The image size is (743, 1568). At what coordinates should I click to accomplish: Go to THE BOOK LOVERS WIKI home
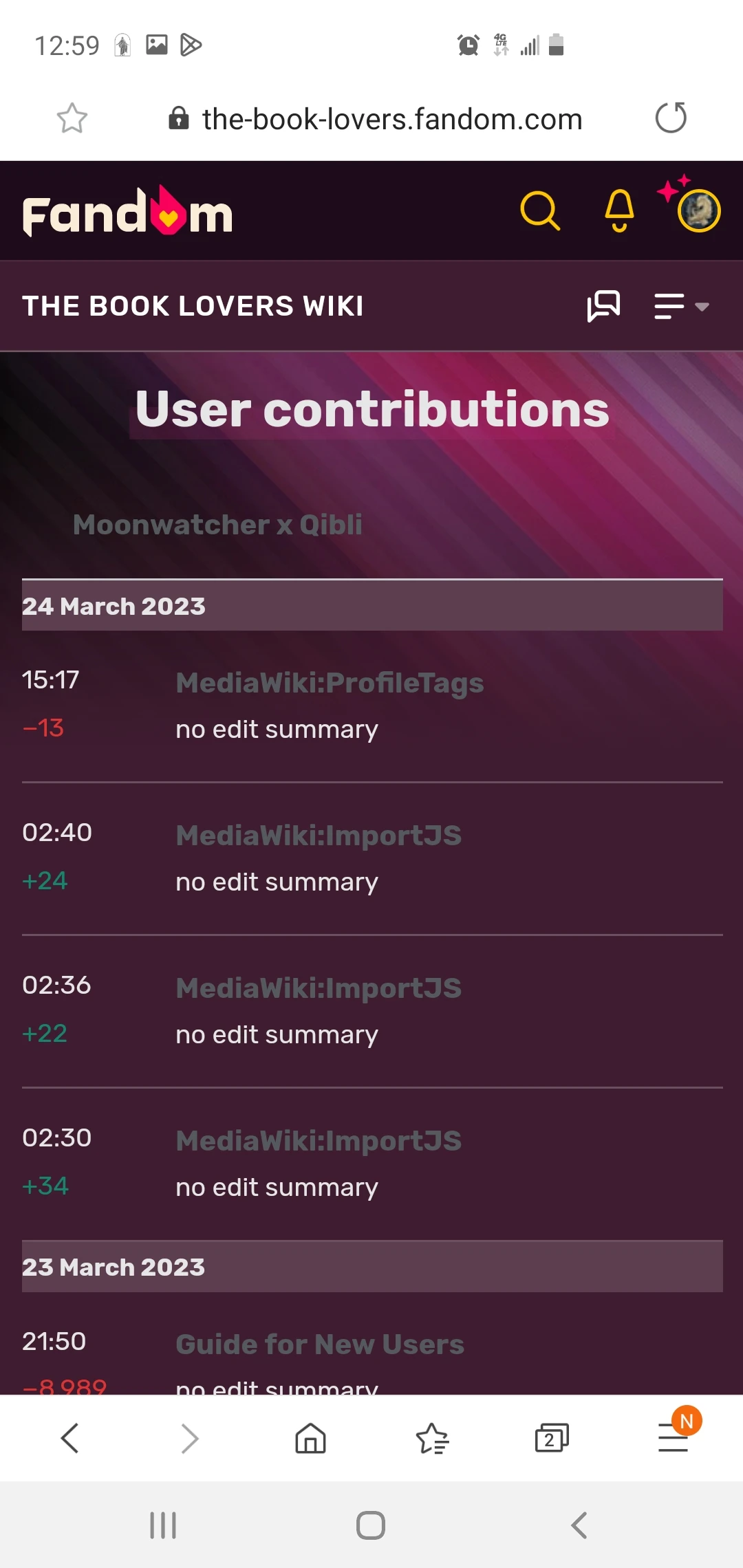pyautogui.click(x=193, y=305)
